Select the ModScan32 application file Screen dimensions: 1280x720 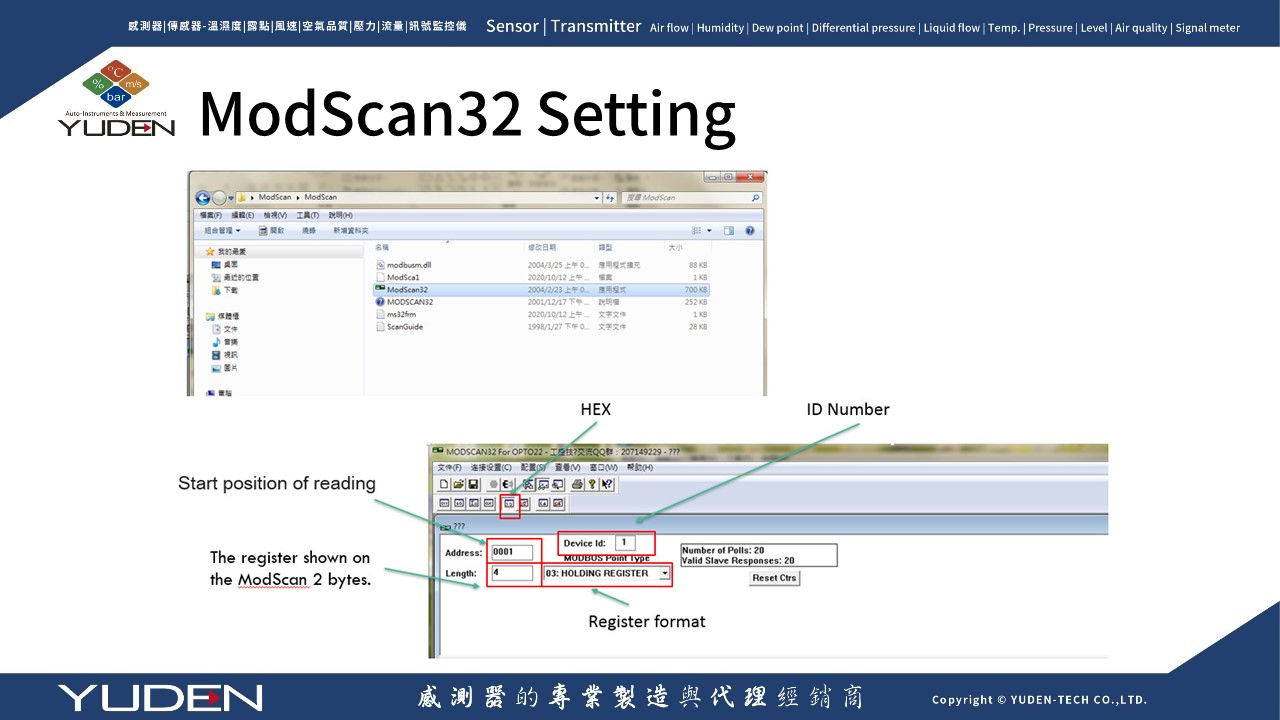click(x=540, y=289)
